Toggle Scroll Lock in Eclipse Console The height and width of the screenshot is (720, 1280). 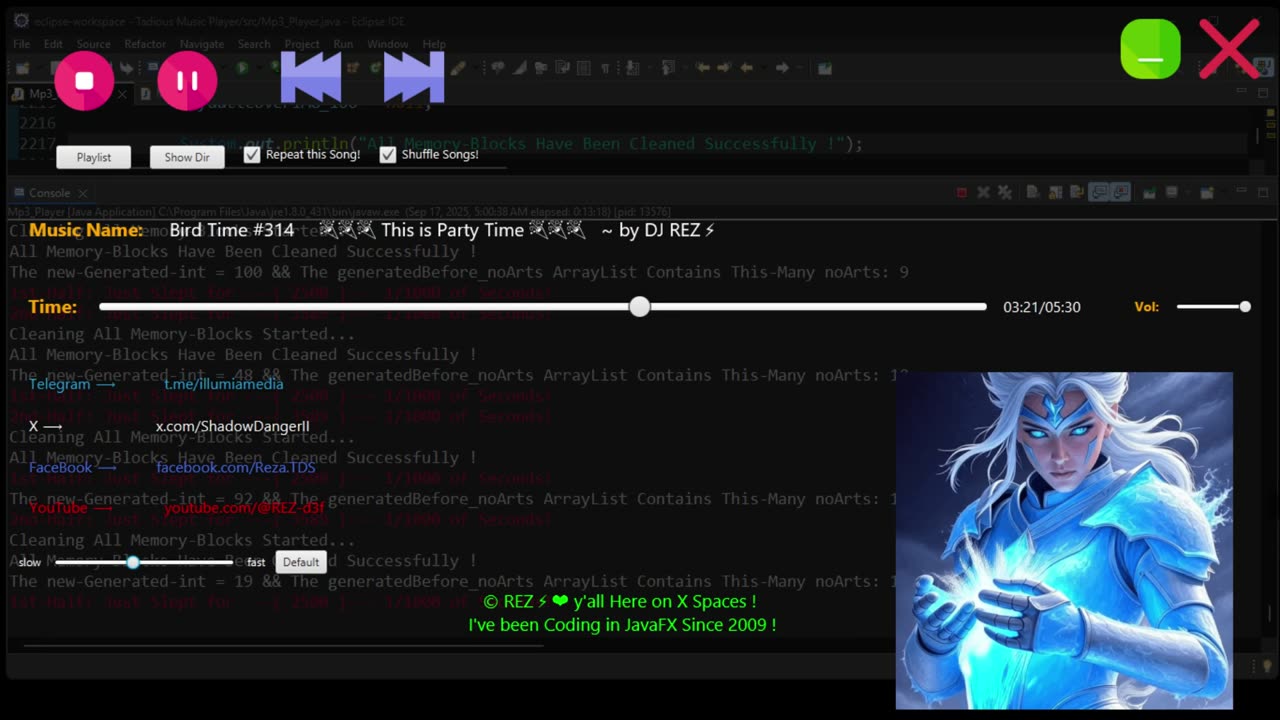1055,192
